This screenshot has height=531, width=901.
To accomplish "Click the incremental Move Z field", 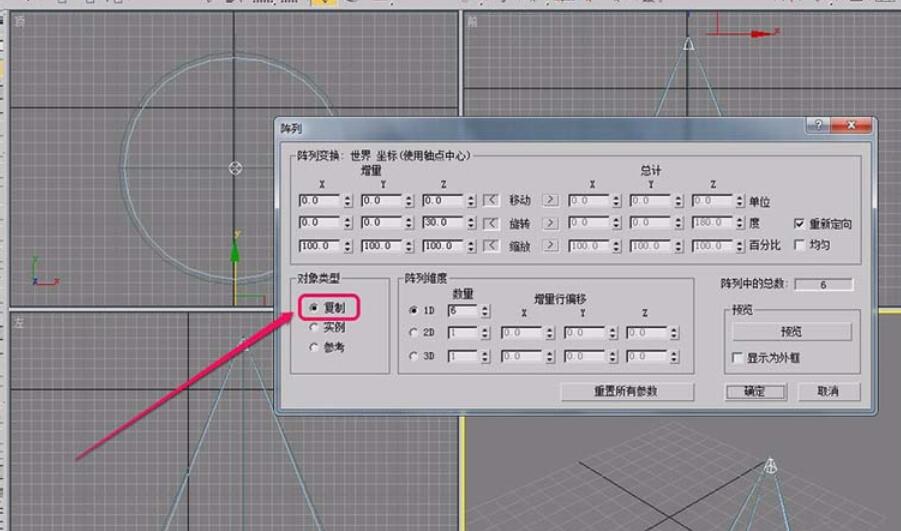I will tap(444, 201).
